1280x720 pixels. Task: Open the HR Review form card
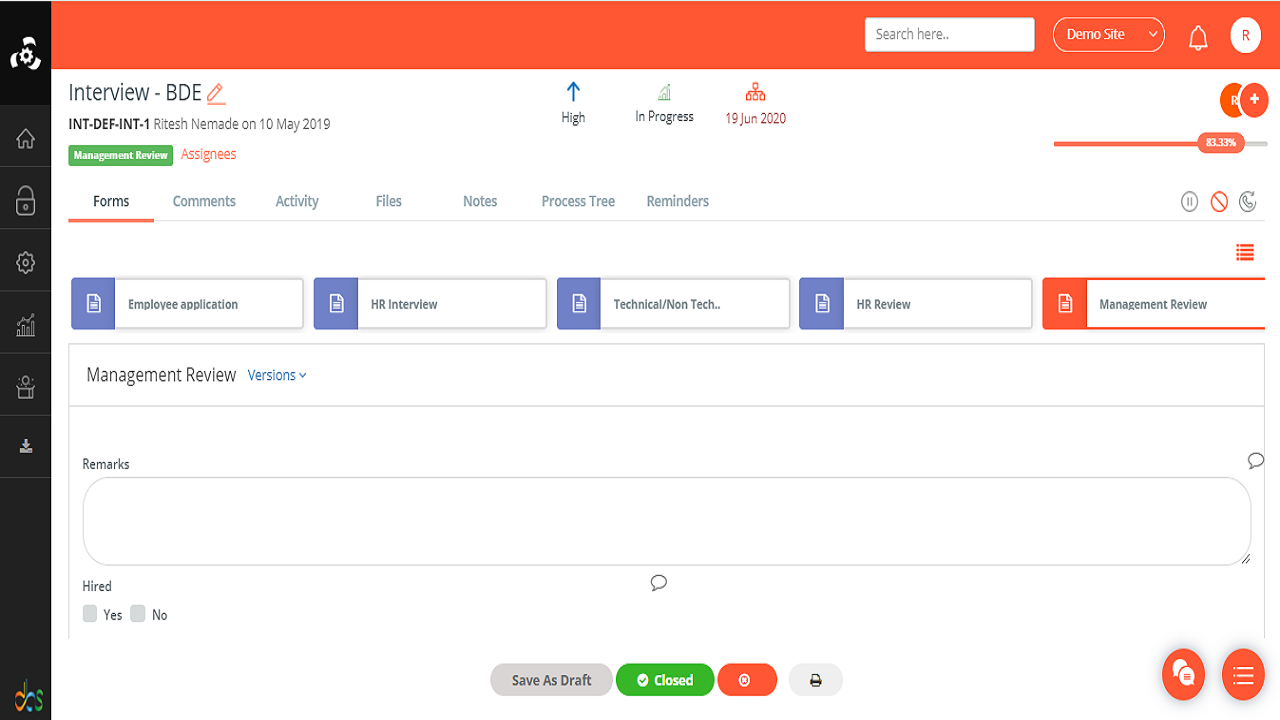pos(915,304)
